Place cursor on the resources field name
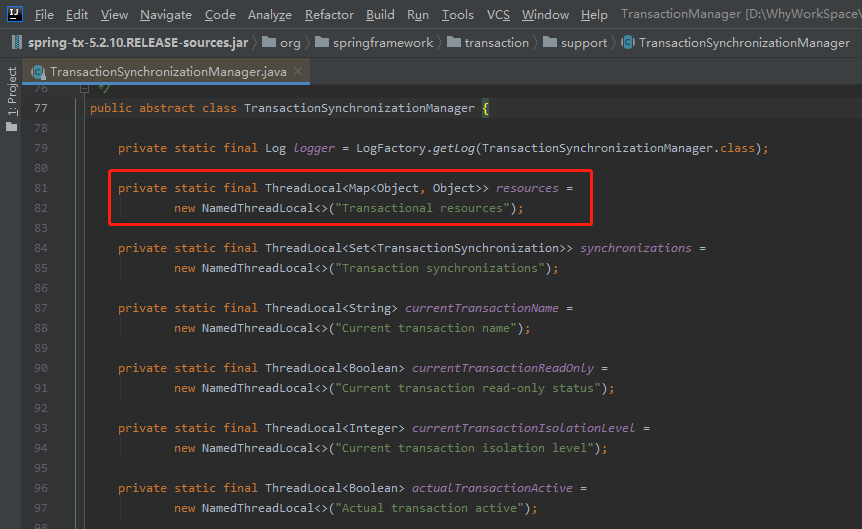The width and height of the screenshot is (862, 529). pos(527,188)
